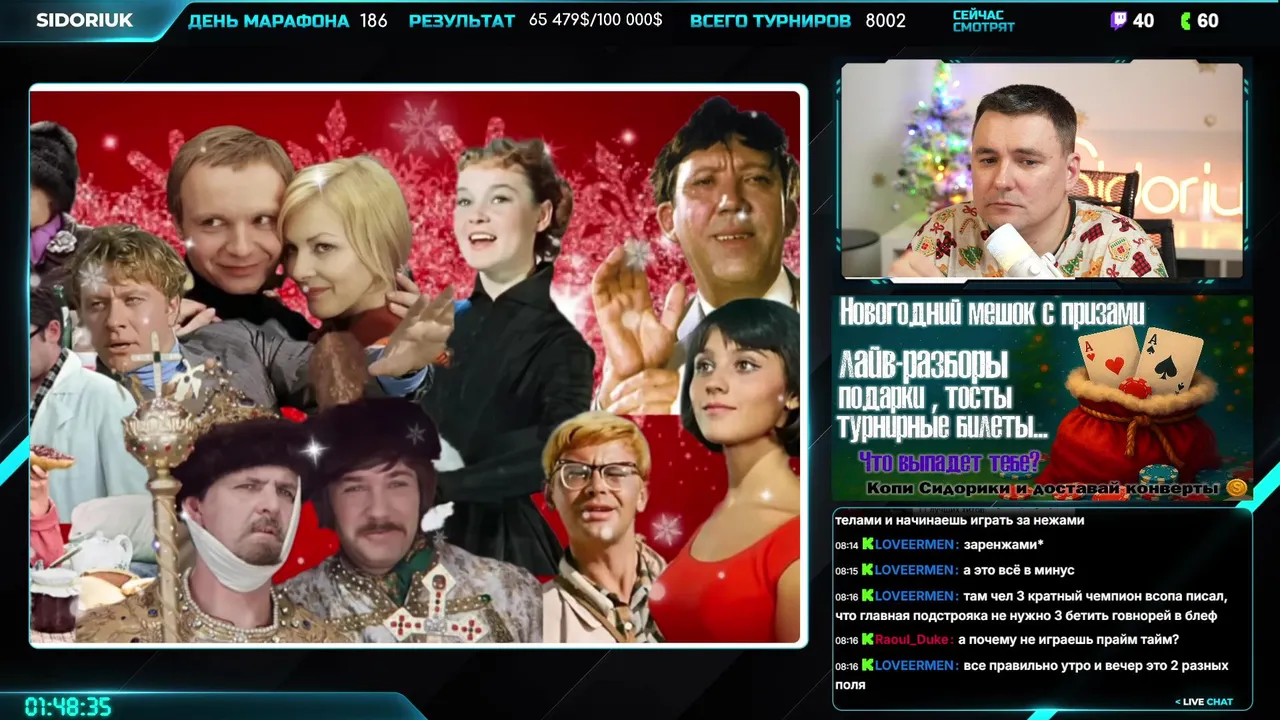Click the 'СЕЙЧАС СМОТРЯТ' label

[x=983, y=21]
